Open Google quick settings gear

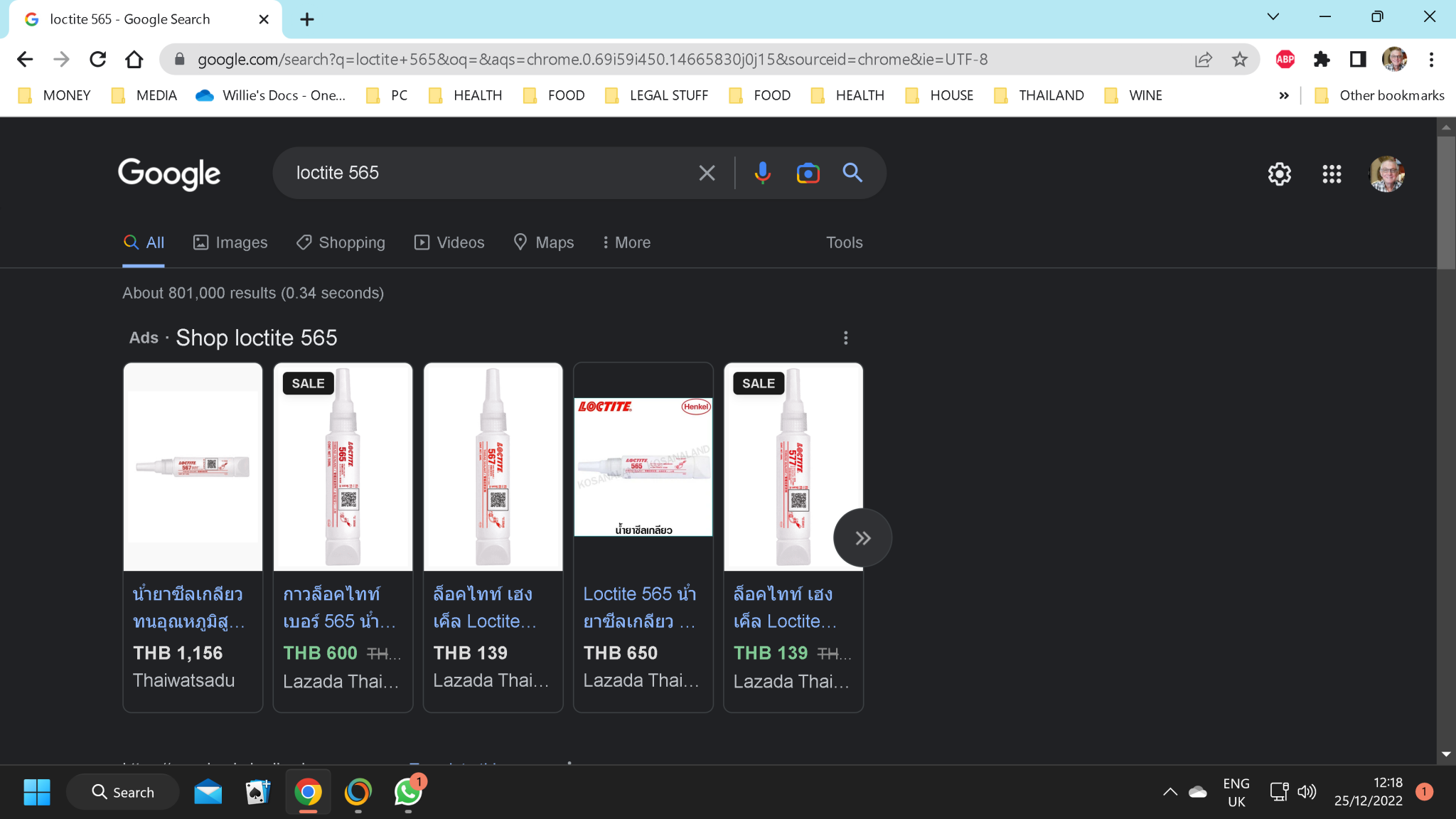click(1279, 174)
